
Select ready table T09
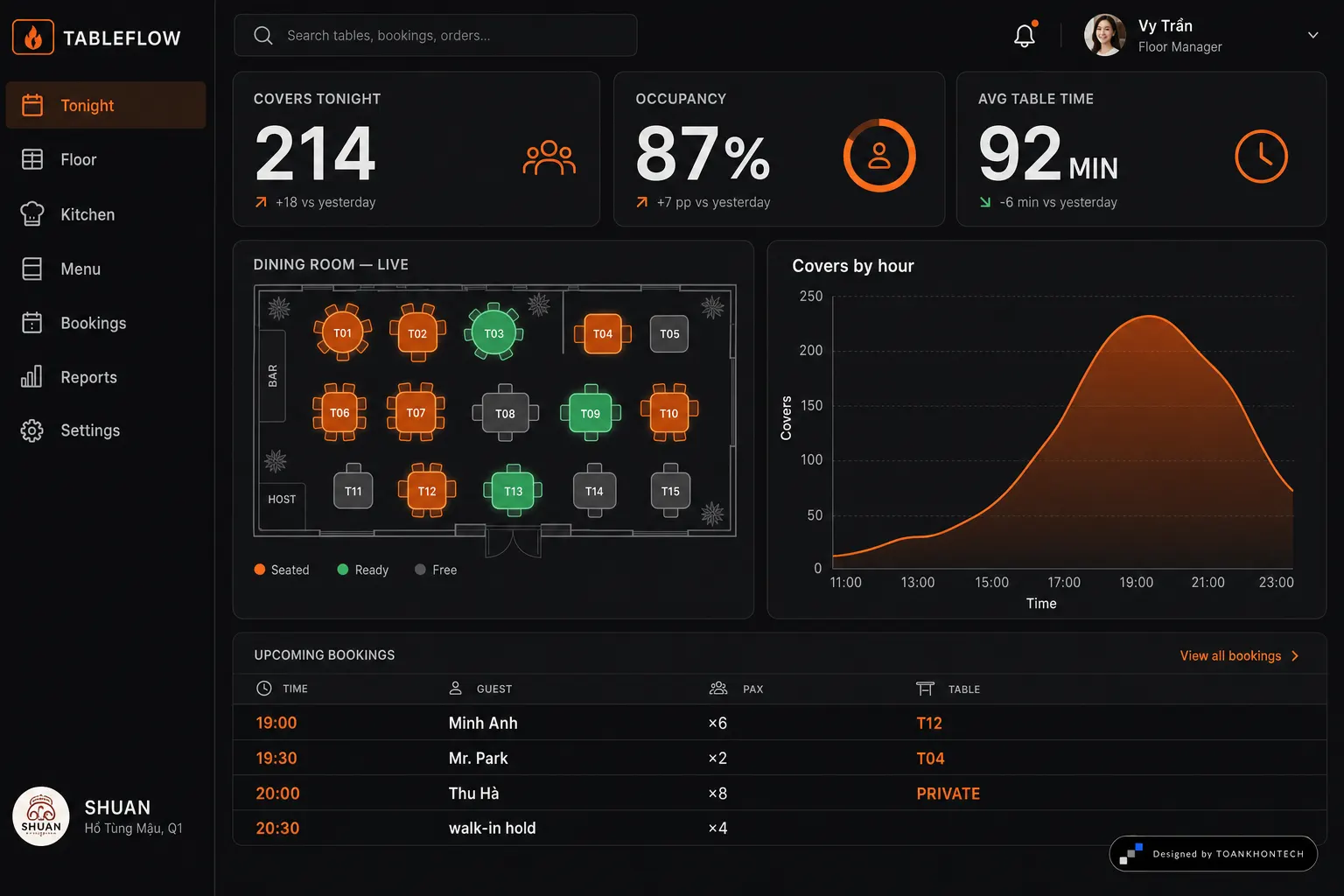coord(591,413)
